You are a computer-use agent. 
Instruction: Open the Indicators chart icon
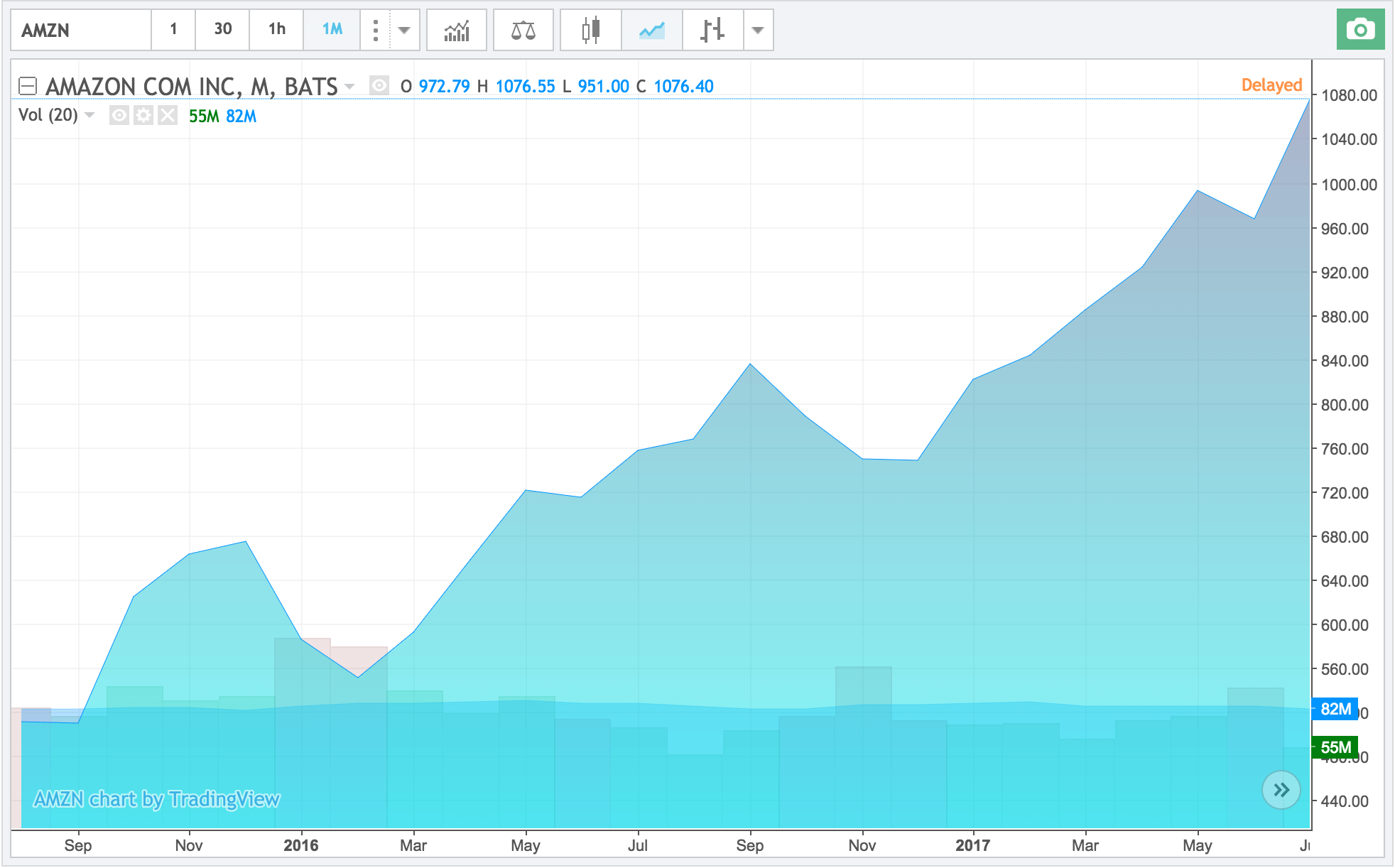(457, 30)
